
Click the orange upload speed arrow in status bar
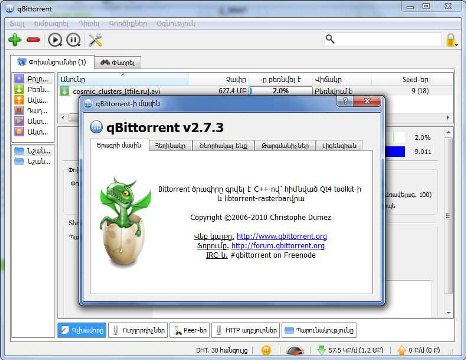click(402, 350)
